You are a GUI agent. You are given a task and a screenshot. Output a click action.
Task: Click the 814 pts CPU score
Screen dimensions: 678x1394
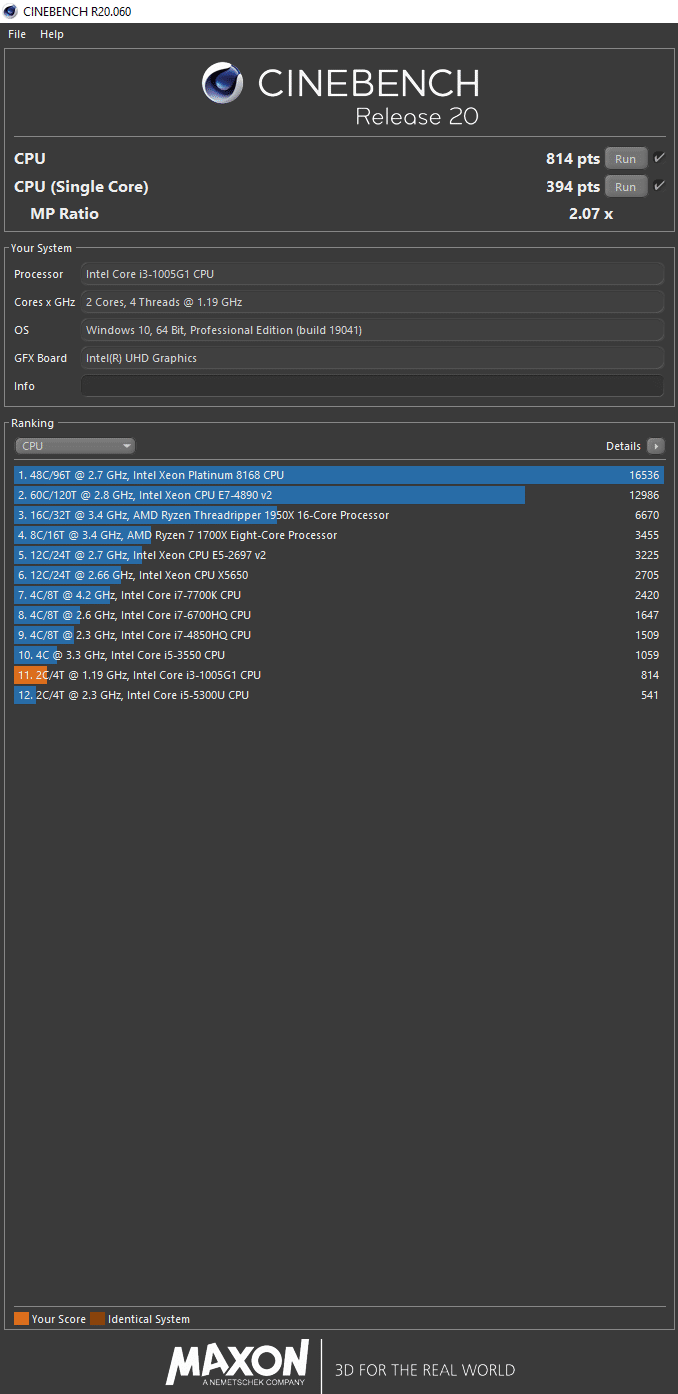point(573,159)
